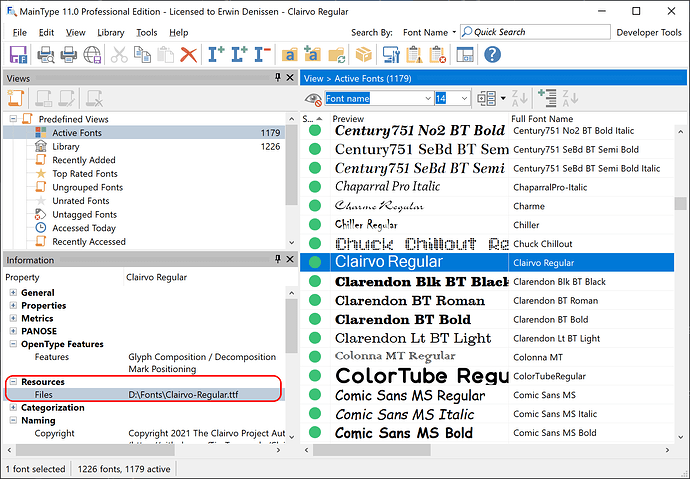The image size is (690, 479).
Task: Open Help via the question mark icon
Action: [x=492, y=54]
